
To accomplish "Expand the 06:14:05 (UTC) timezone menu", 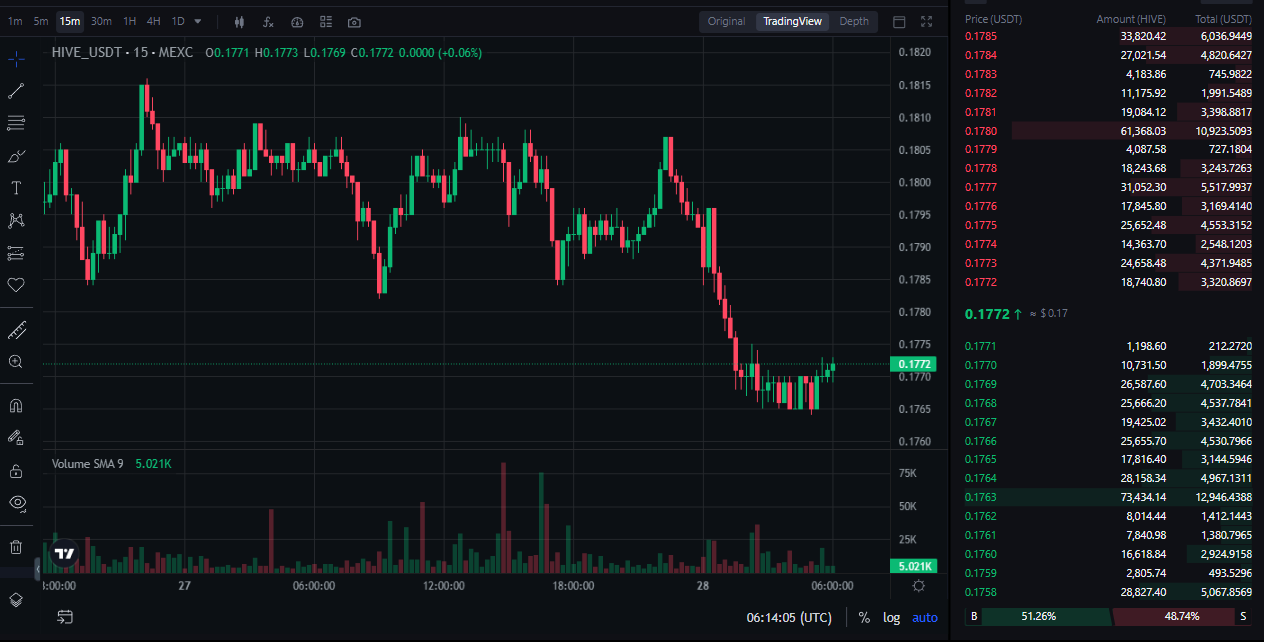I will (x=788, y=618).
